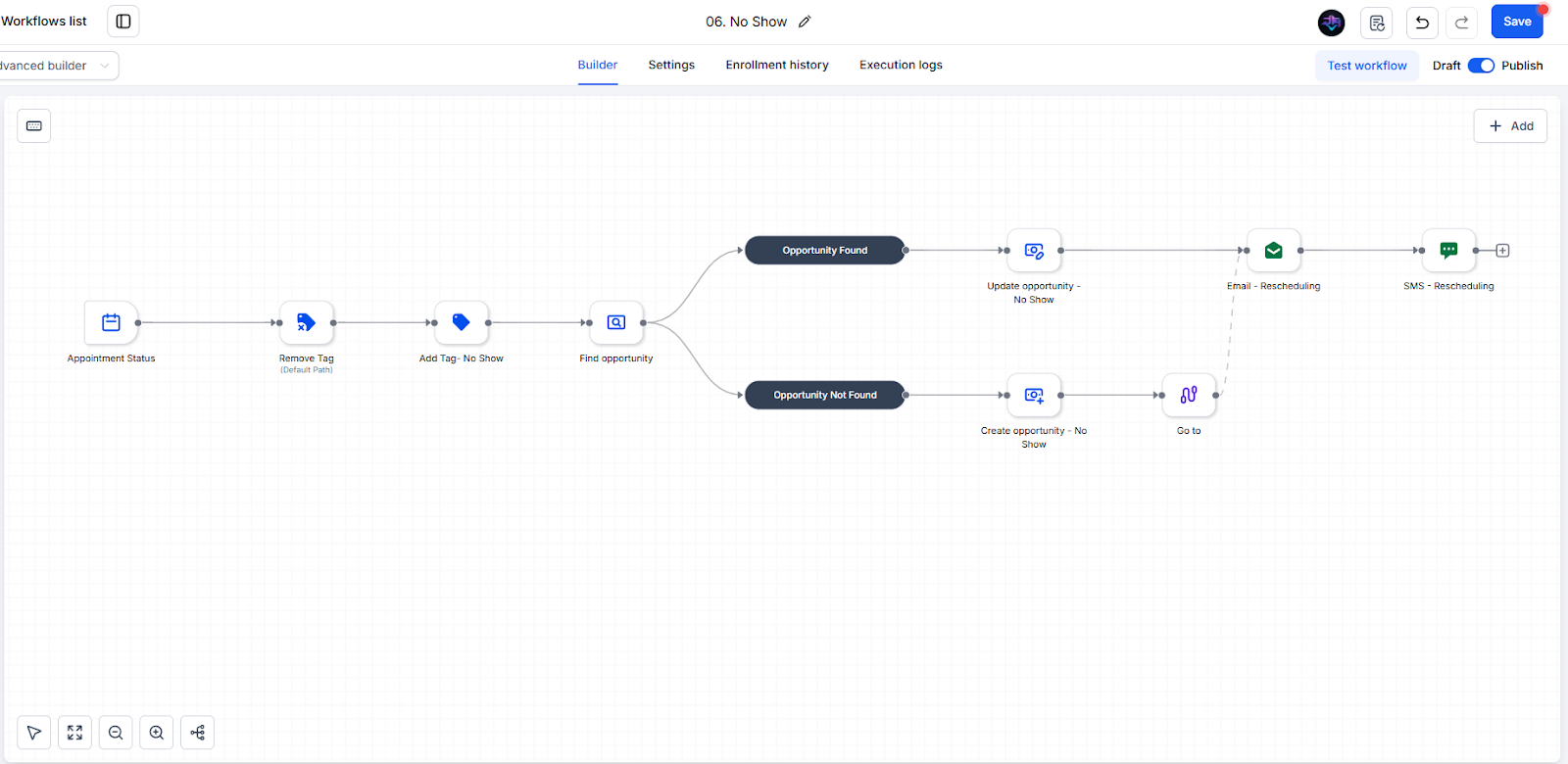Image resolution: width=1568 pixels, height=764 pixels.
Task: Select the pointer cursor tool
Action: tap(34, 733)
